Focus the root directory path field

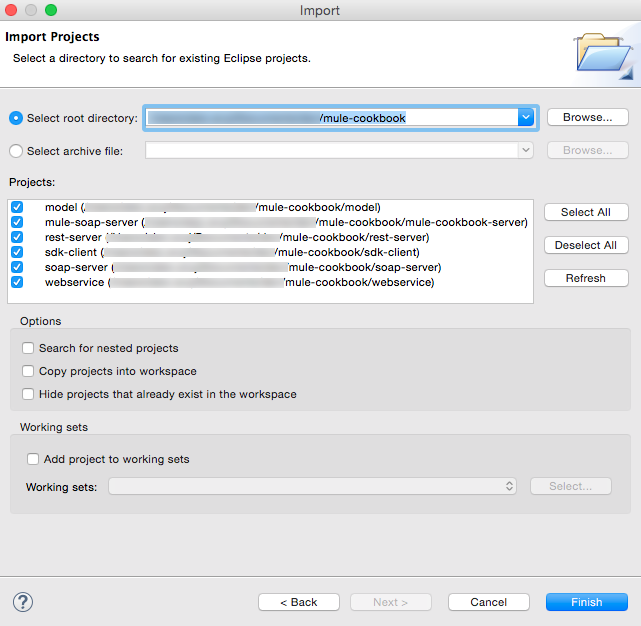(332, 118)
